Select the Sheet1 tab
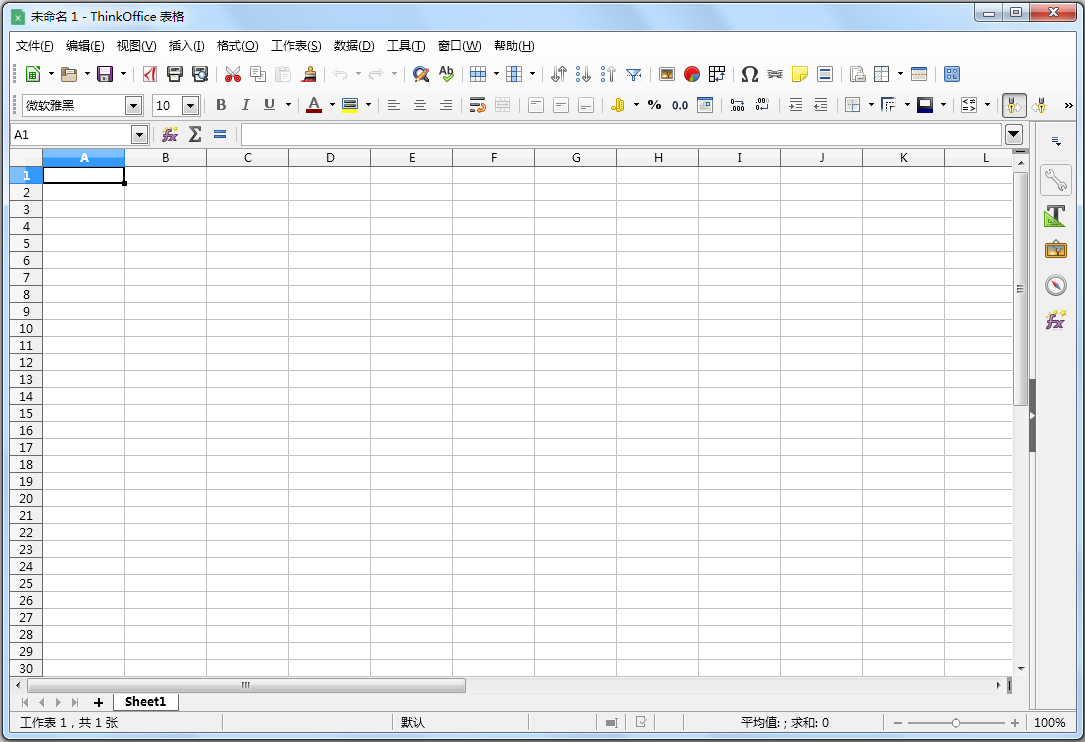This screenshot has width=1085, height=742. click(145, 702)
